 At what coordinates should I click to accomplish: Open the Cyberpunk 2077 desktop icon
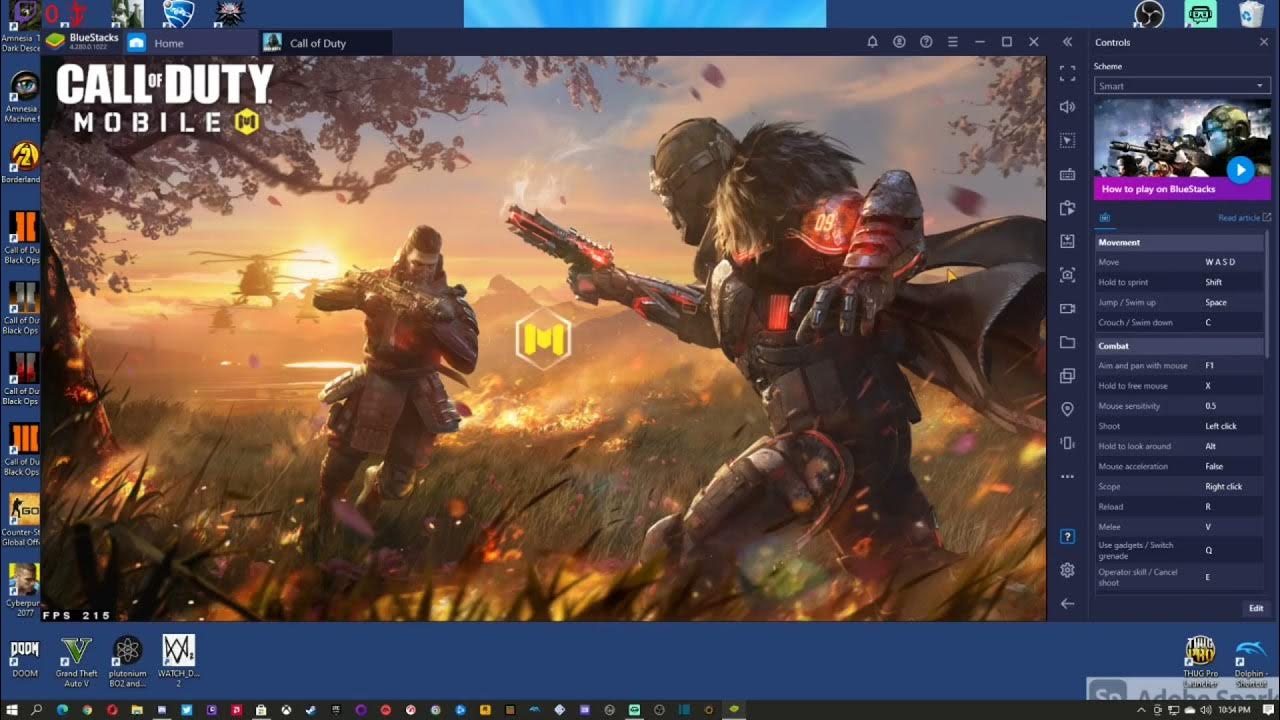click(22, 589)
